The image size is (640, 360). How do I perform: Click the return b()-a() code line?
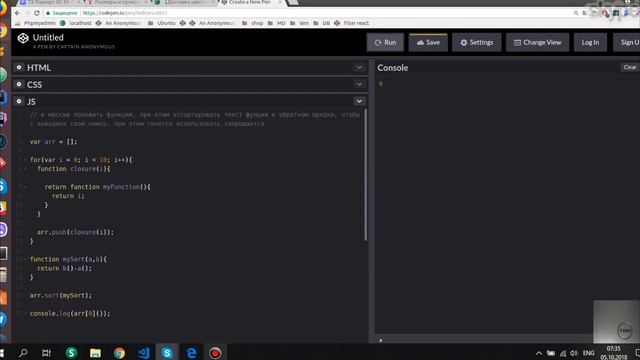64,268
